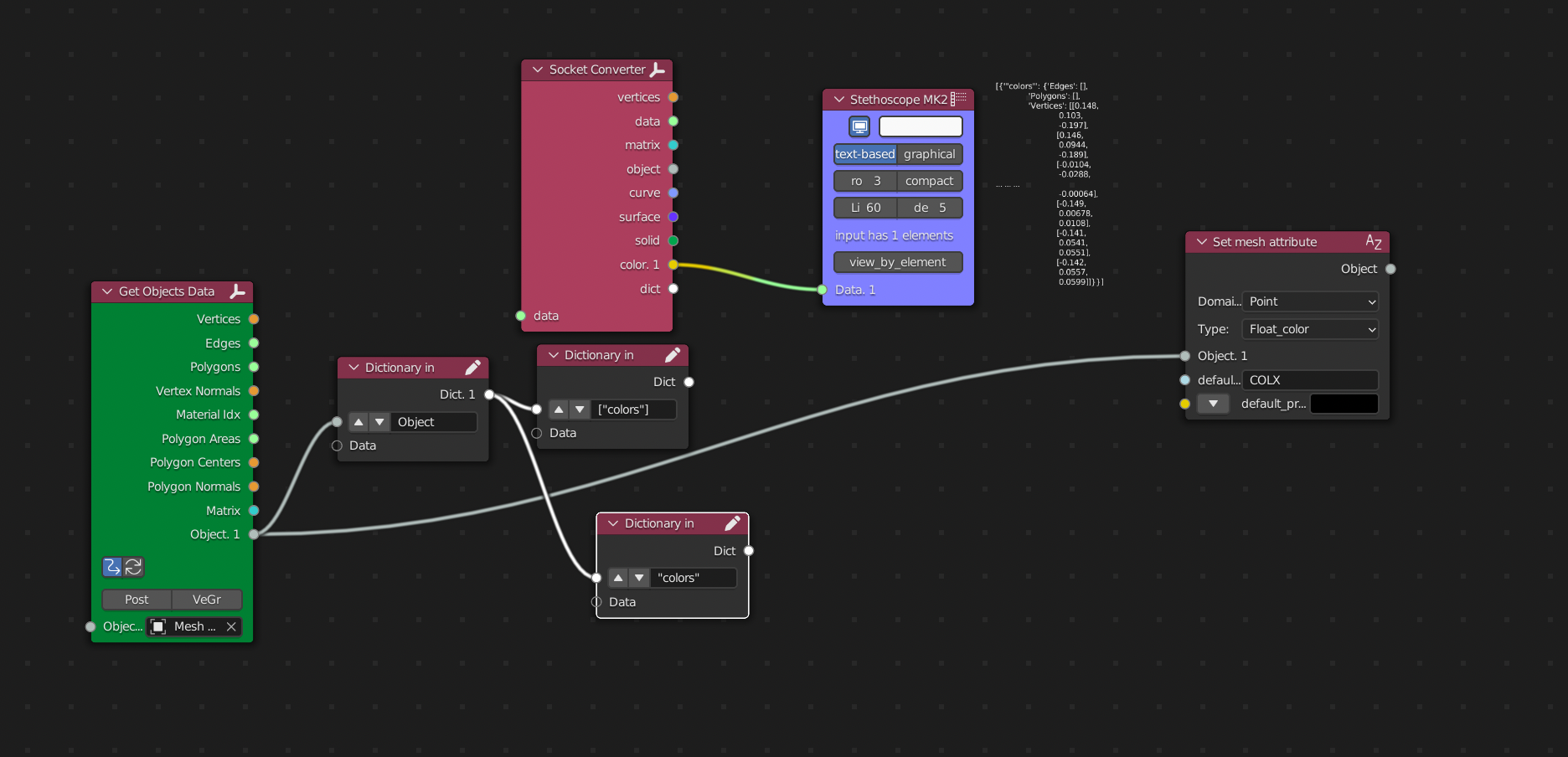Viewport: 1568px width, 757px height.
Task: Click the color. 1 output socket on Socket Converter
Action: click(673, 265)
